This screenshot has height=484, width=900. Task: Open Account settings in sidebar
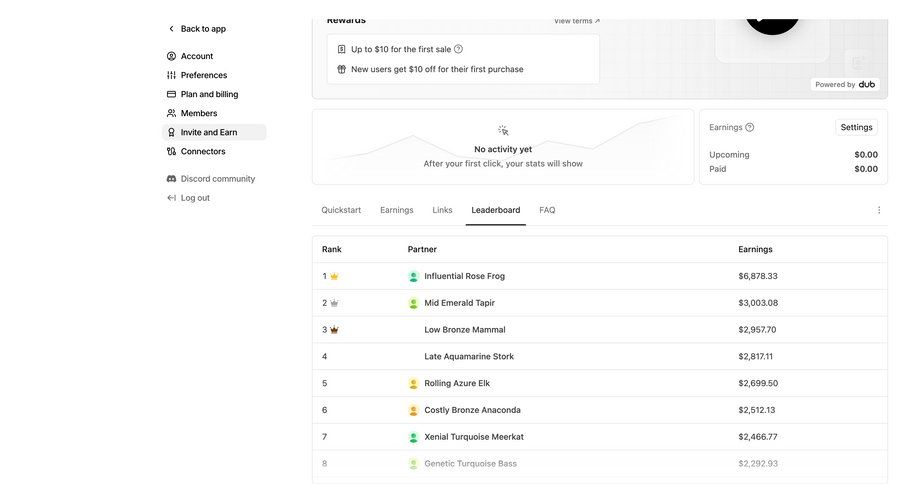click(x=197, y=56)
